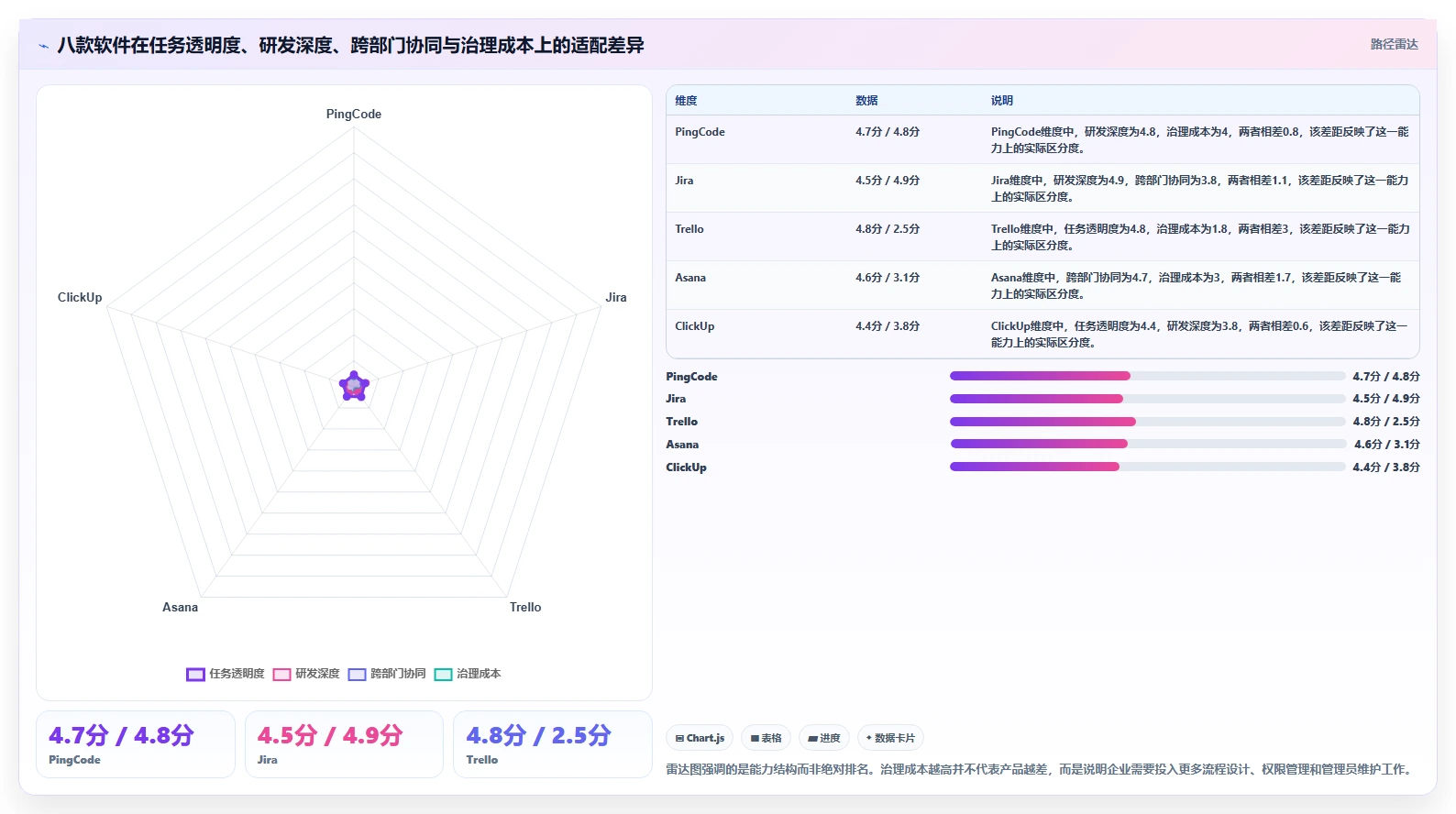Click the Trello description text in the table
The image size is (1456, 814).
coord(1199,236)
